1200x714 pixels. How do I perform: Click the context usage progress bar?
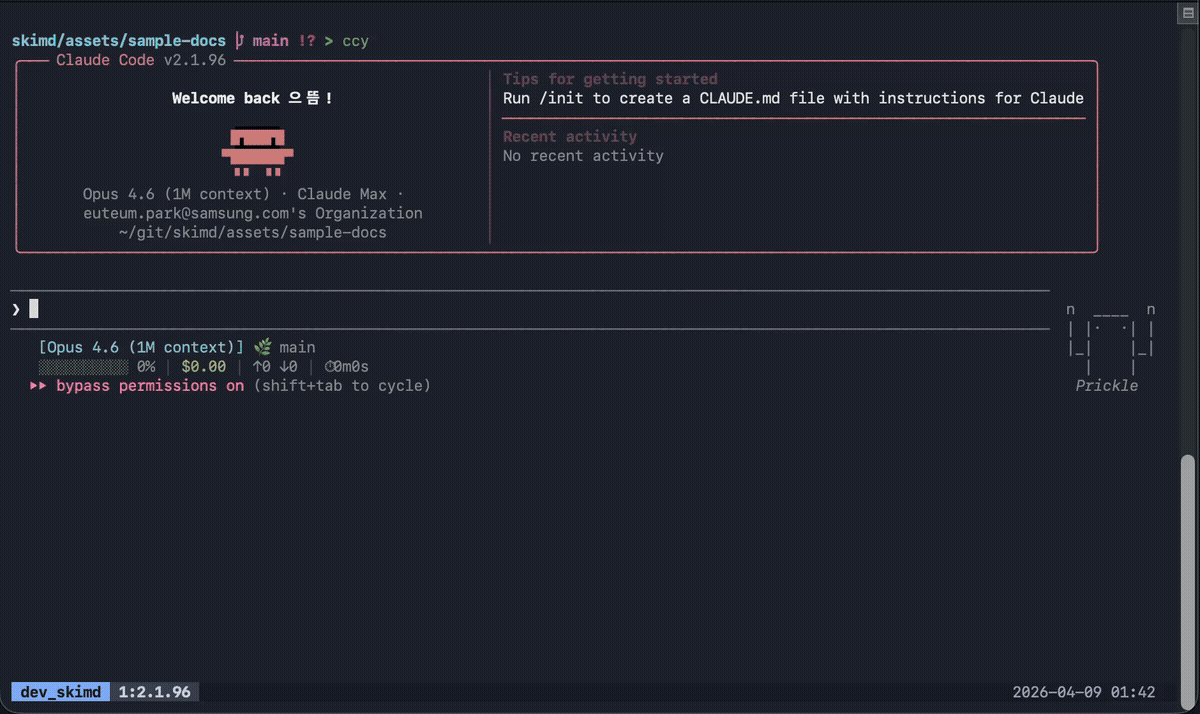click(x=83, y=367)
